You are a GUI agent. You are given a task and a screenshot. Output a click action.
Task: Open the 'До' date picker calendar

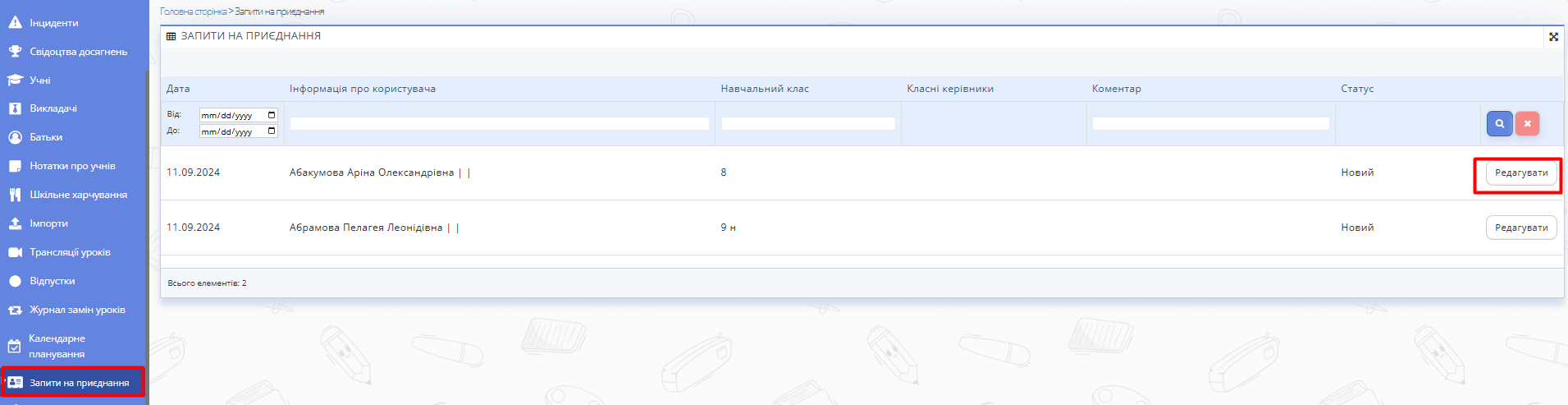coord(272,131)
